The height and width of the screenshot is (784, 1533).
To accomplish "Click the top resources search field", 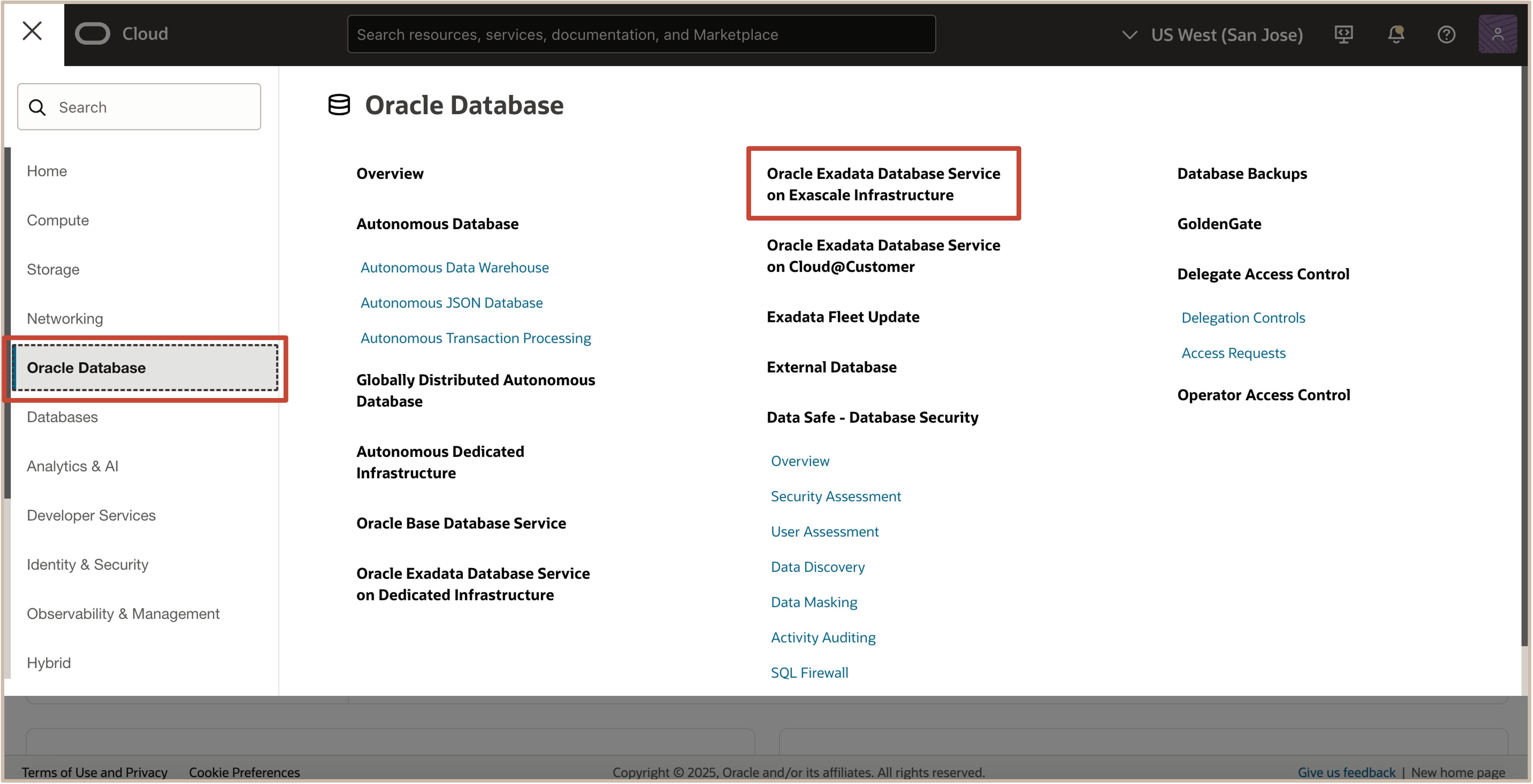I will (x=641, y=34).
